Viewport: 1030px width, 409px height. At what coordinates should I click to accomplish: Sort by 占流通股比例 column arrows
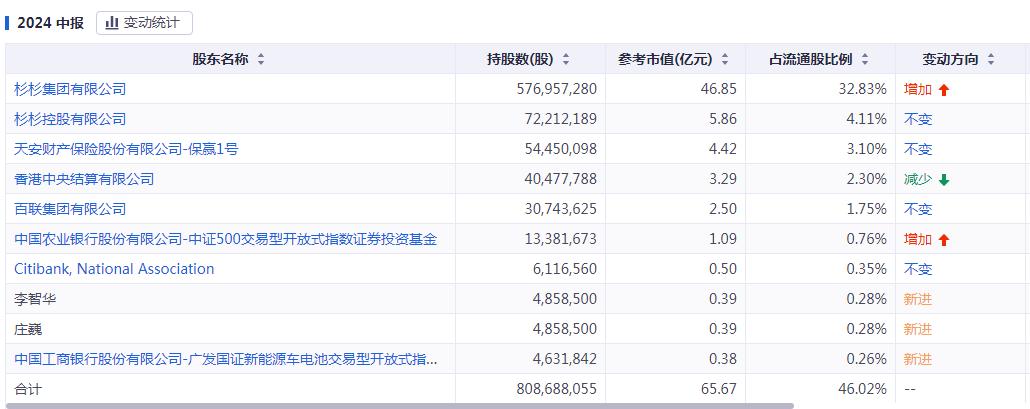point(864,60)
